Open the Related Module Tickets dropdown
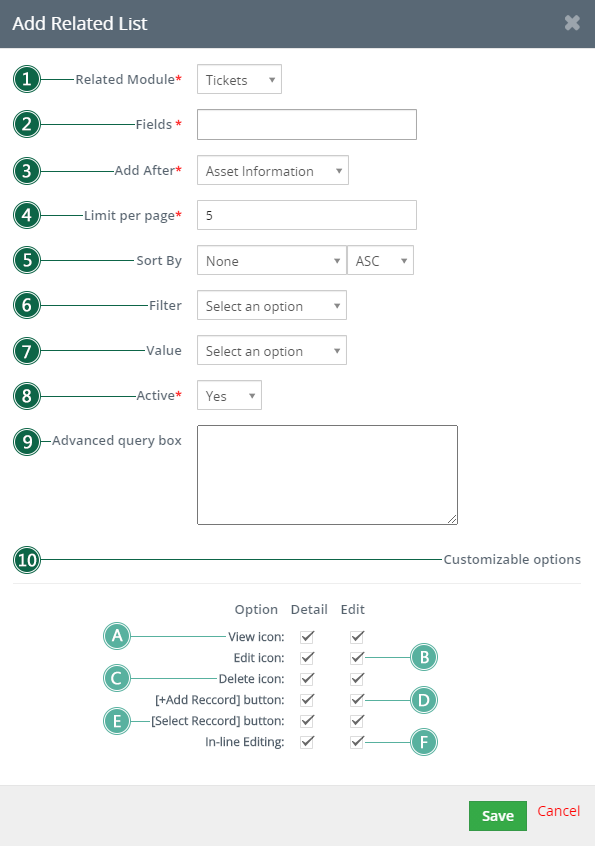This screenshot has height=846, width=595. pyautogui.click(x=239, y=79)
